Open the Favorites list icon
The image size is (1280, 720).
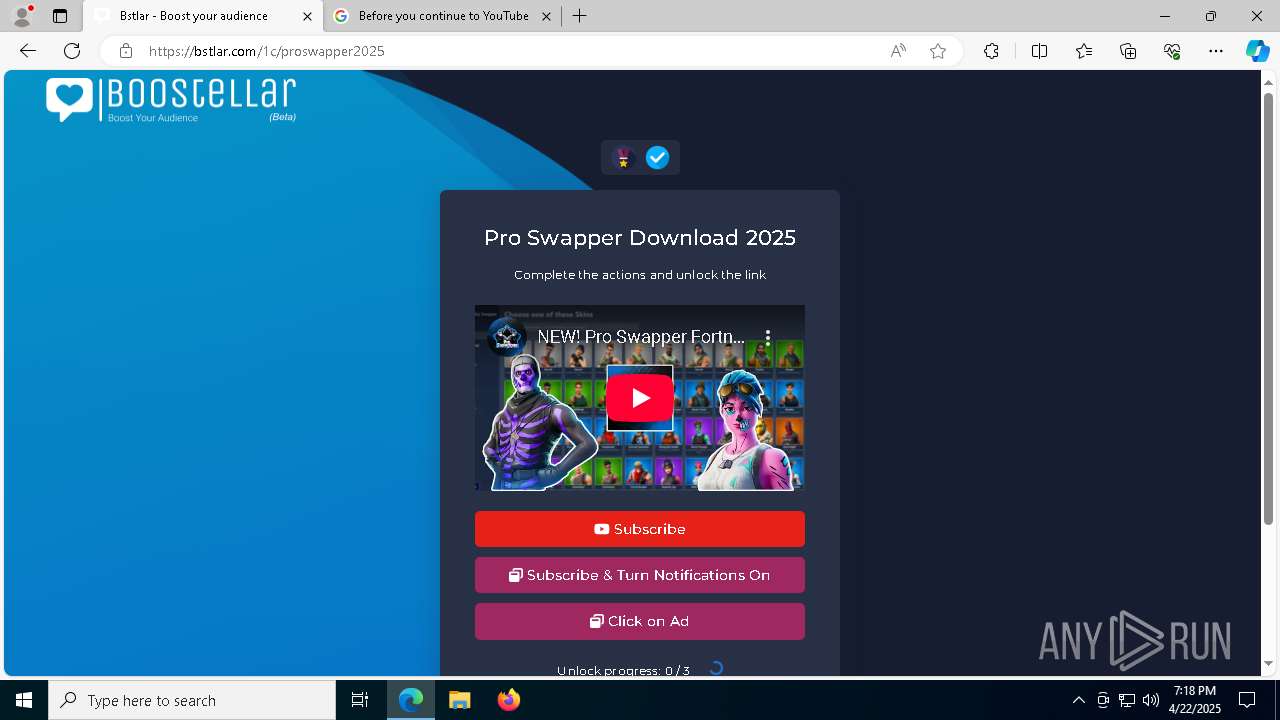click(x=1084, y=51)
